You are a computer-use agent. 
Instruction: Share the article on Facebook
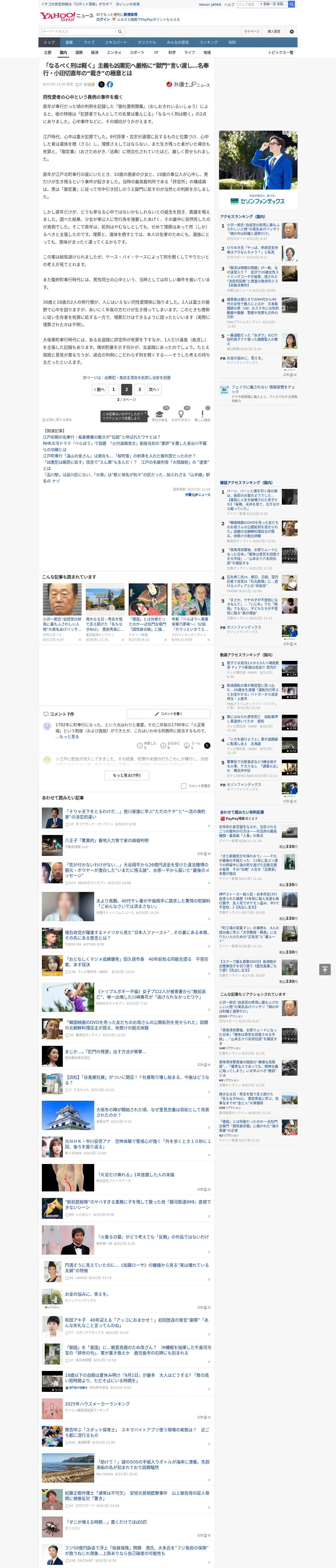[x=110, y=85]
